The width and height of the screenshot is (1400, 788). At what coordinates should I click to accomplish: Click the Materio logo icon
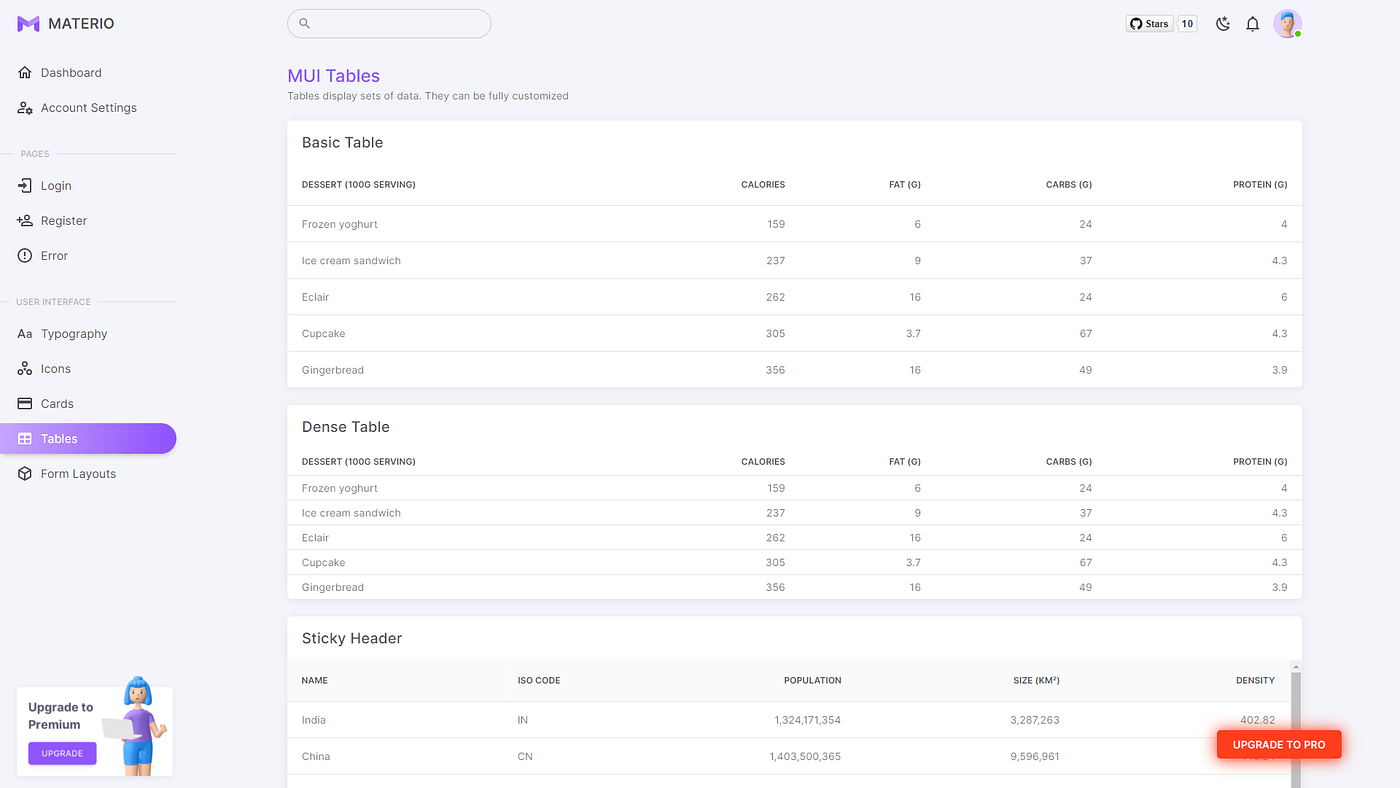click(x=28, y=24)
